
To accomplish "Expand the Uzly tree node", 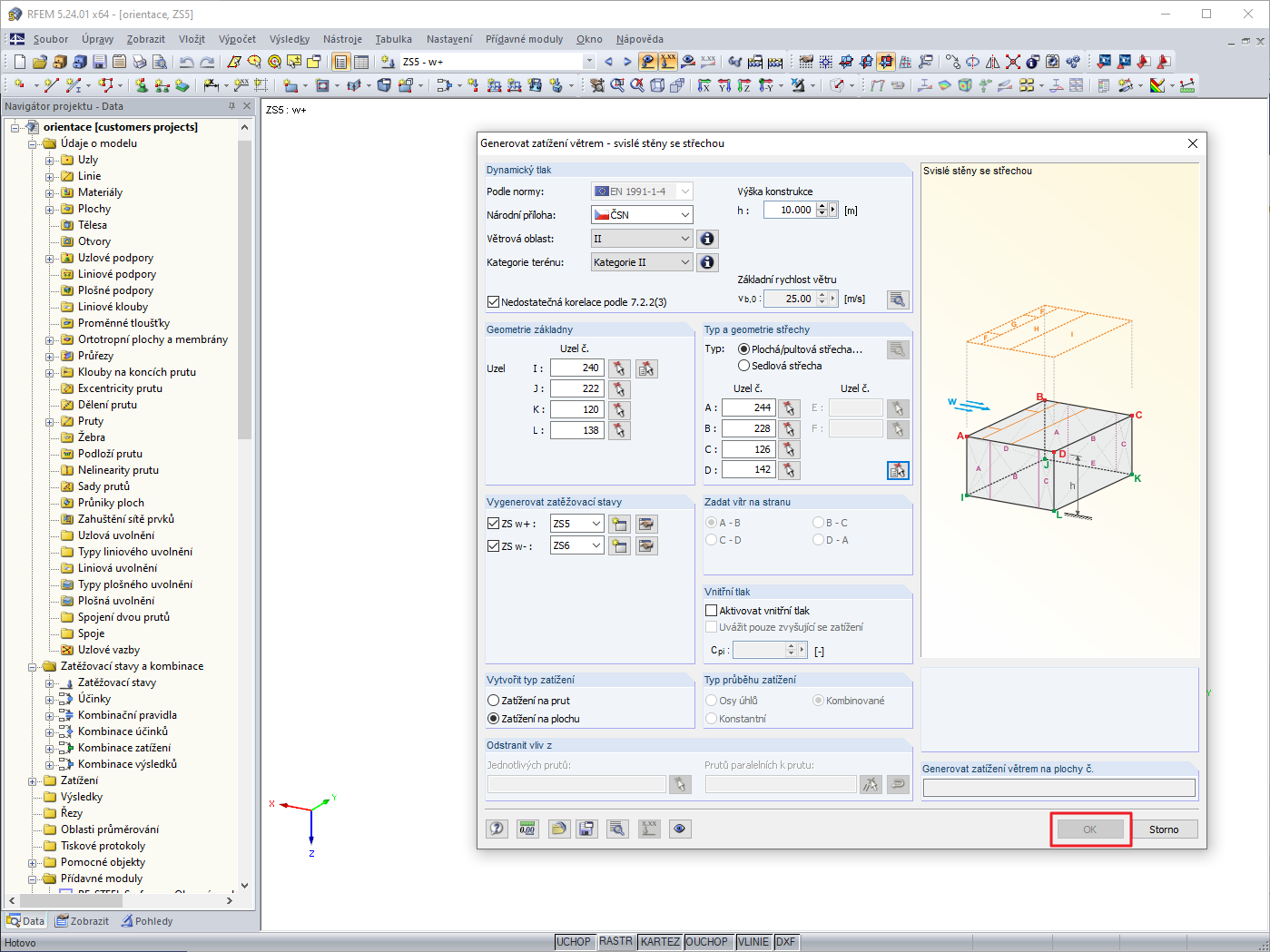I will (50, 161).
